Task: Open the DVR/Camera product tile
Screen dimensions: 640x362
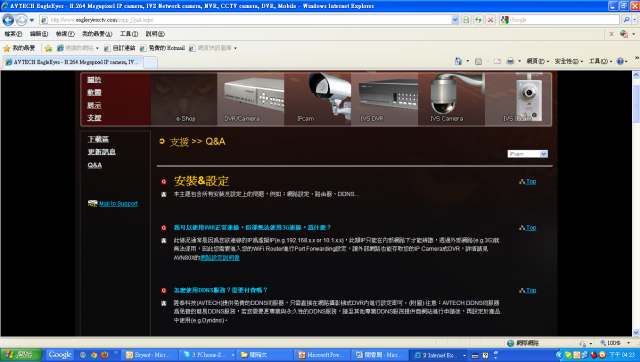Action: 251,99
